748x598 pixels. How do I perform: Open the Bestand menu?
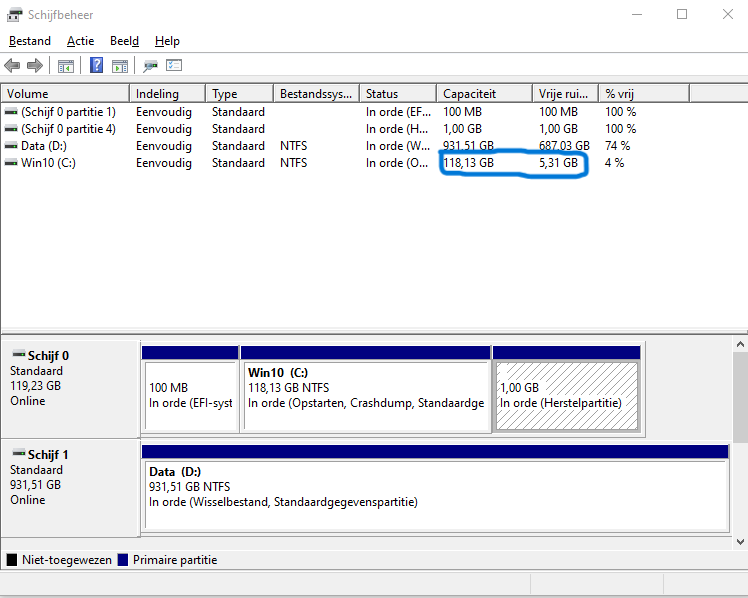pyautogui.click(x=28, y=41)
